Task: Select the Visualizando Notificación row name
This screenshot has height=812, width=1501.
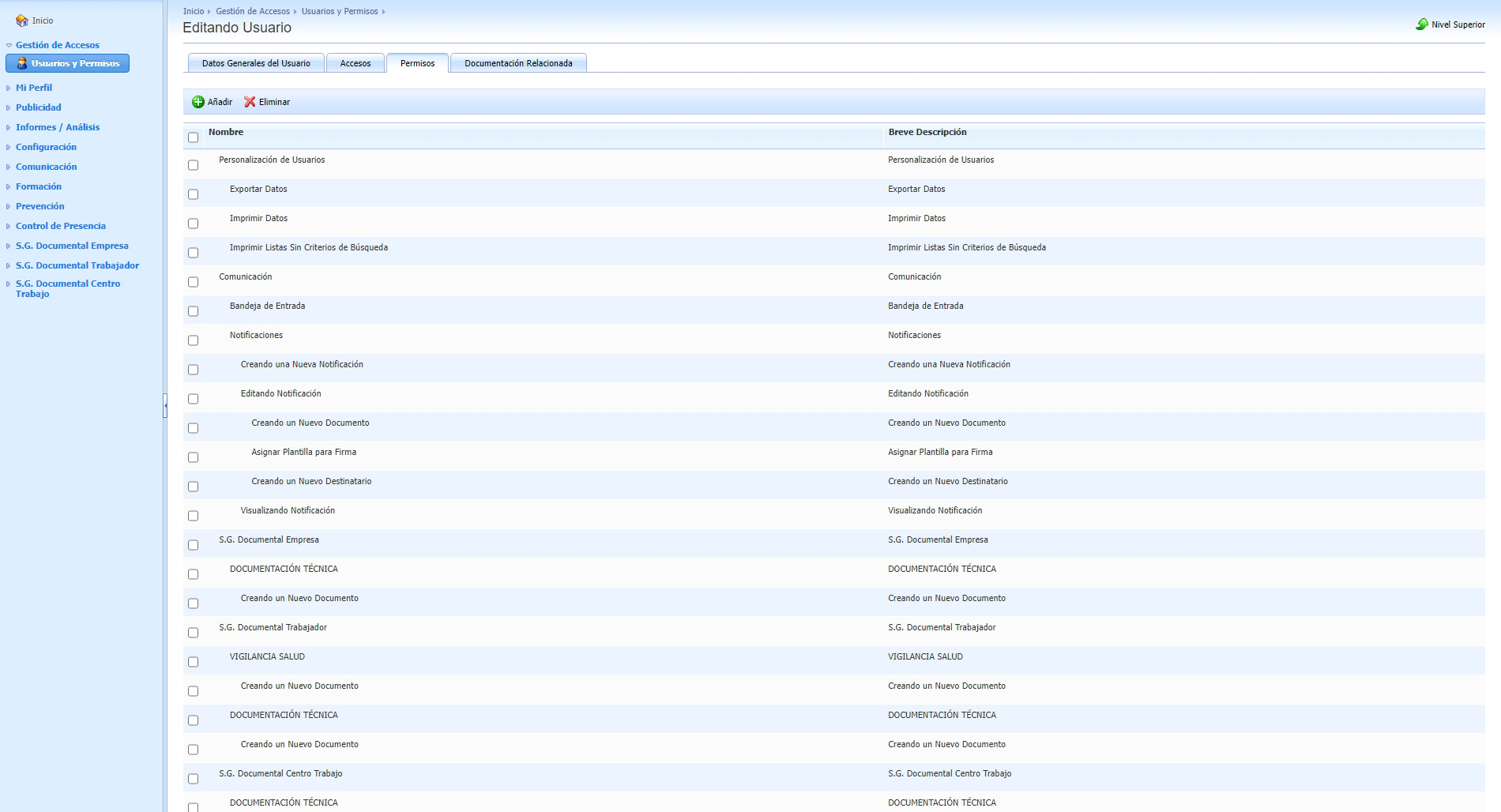Action: click(x=288, y=510)
